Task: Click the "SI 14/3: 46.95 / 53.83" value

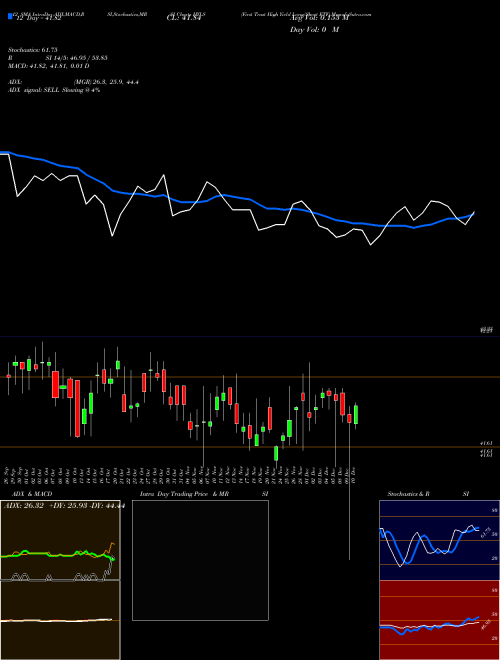Action: point(77,58)
